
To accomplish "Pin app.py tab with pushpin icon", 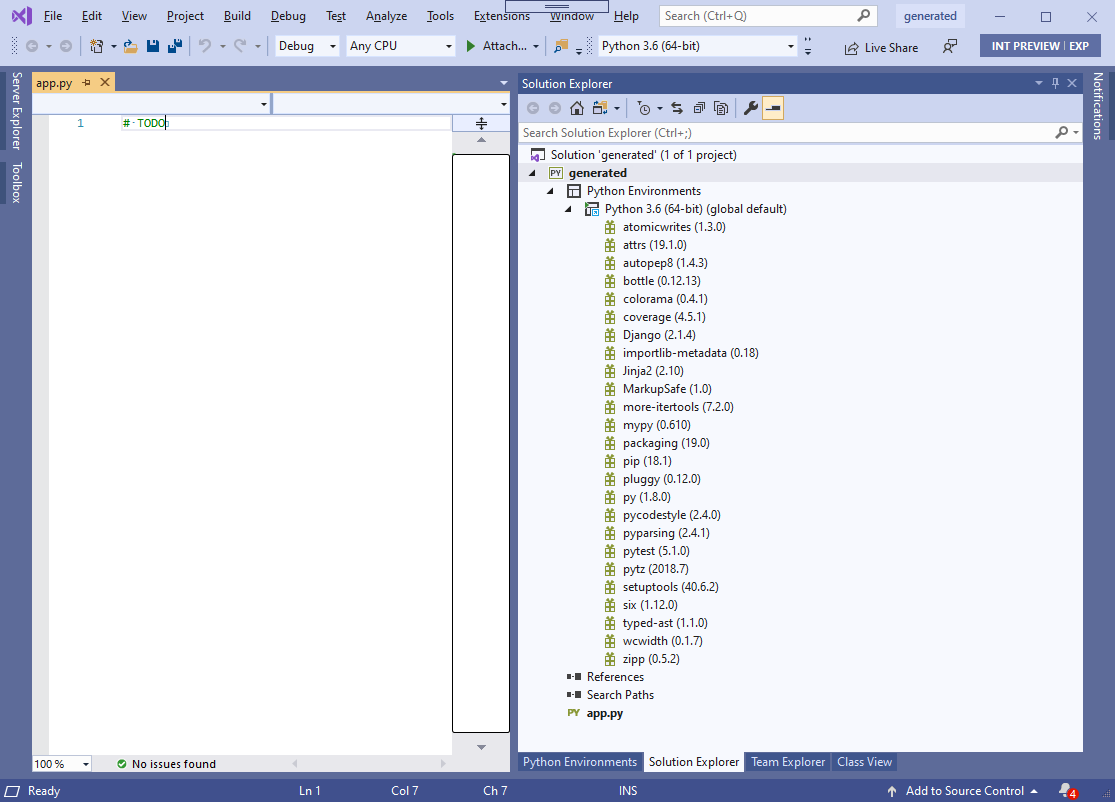I will pos(87,82).
